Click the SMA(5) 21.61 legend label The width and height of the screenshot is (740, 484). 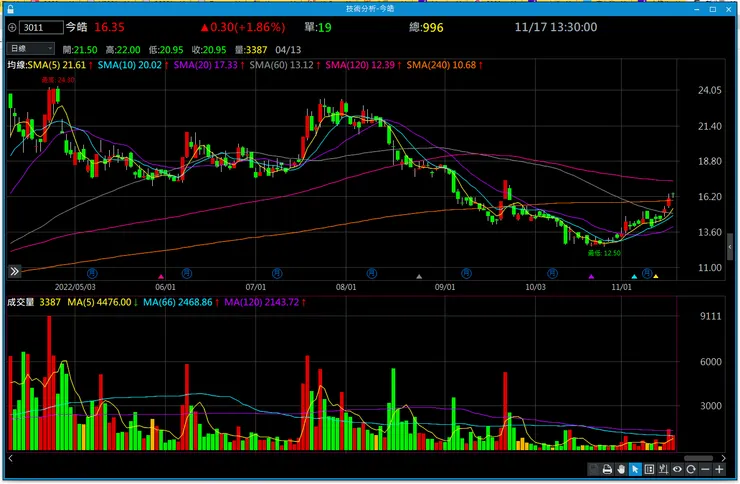(57, 65)
